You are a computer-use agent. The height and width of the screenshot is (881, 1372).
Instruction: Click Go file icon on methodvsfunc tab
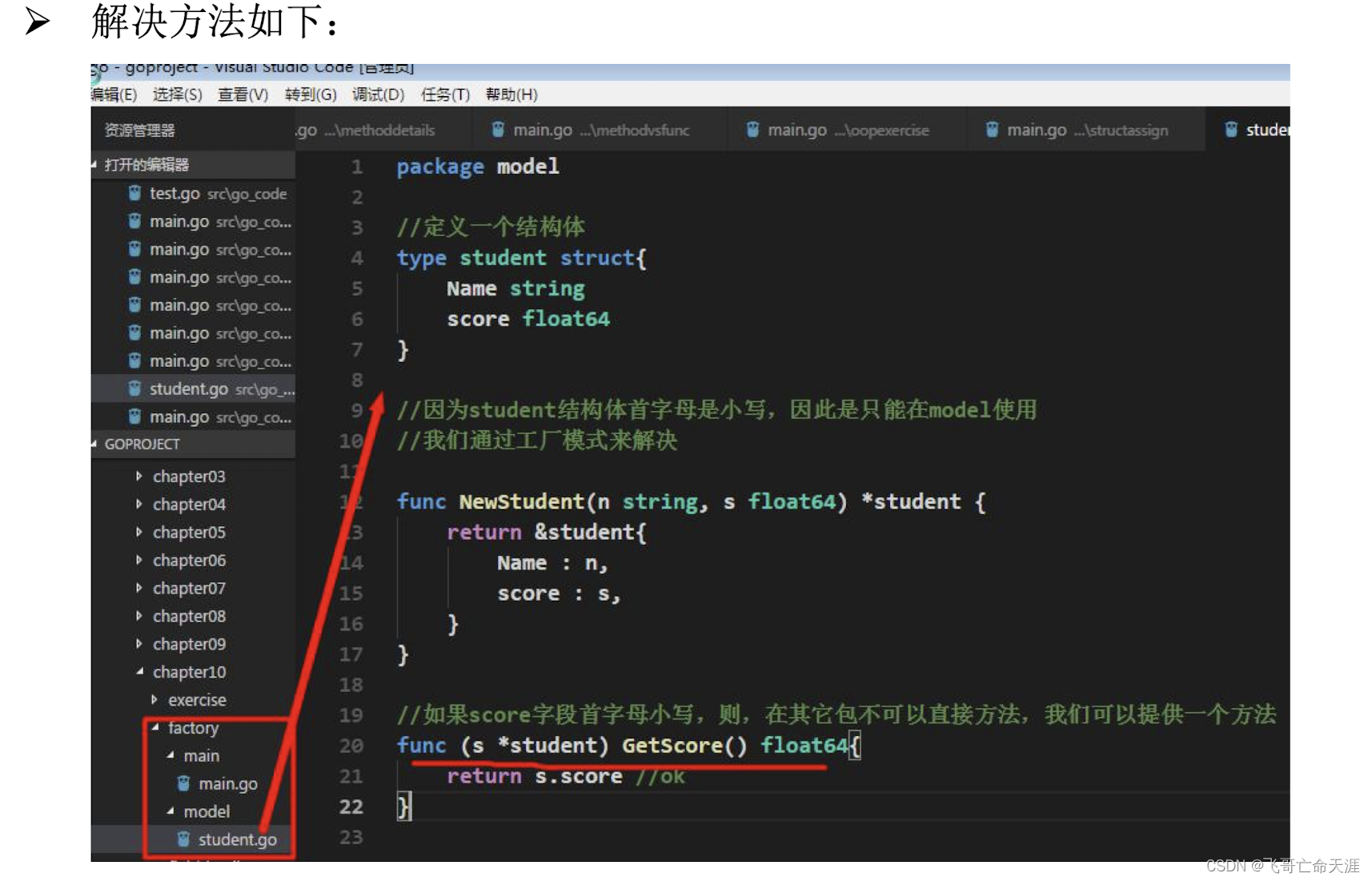tap(498, 129)
